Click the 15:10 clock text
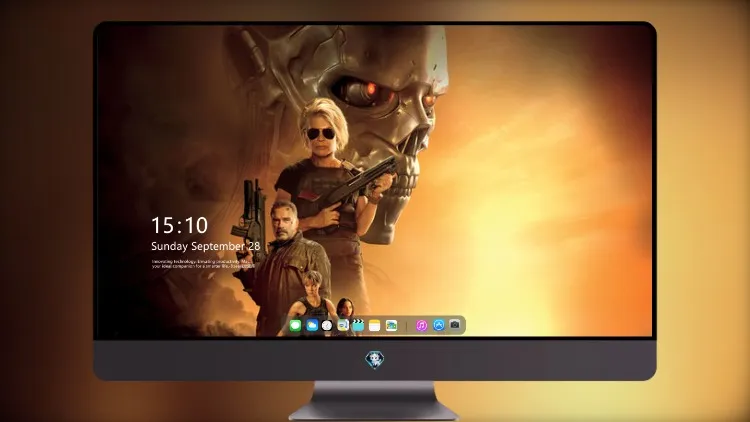 179,225
